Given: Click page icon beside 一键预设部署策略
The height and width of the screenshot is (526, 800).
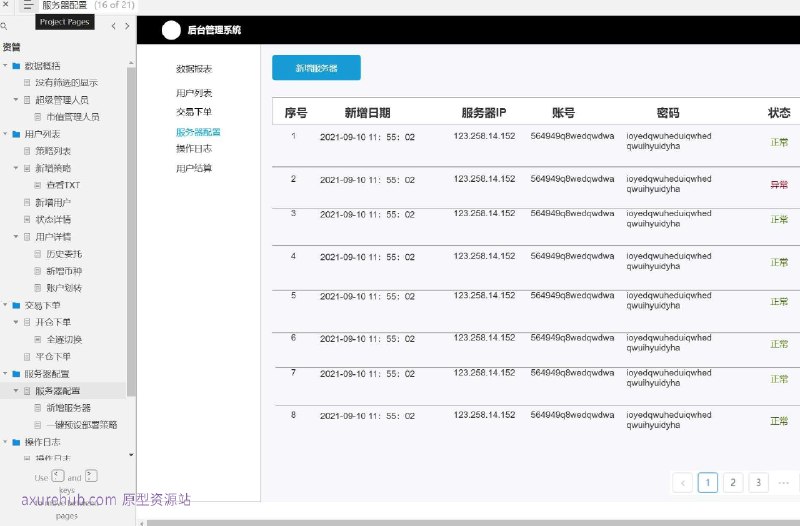Looking at the screenshot, I should pyautogui.click(x=38, y=424).
